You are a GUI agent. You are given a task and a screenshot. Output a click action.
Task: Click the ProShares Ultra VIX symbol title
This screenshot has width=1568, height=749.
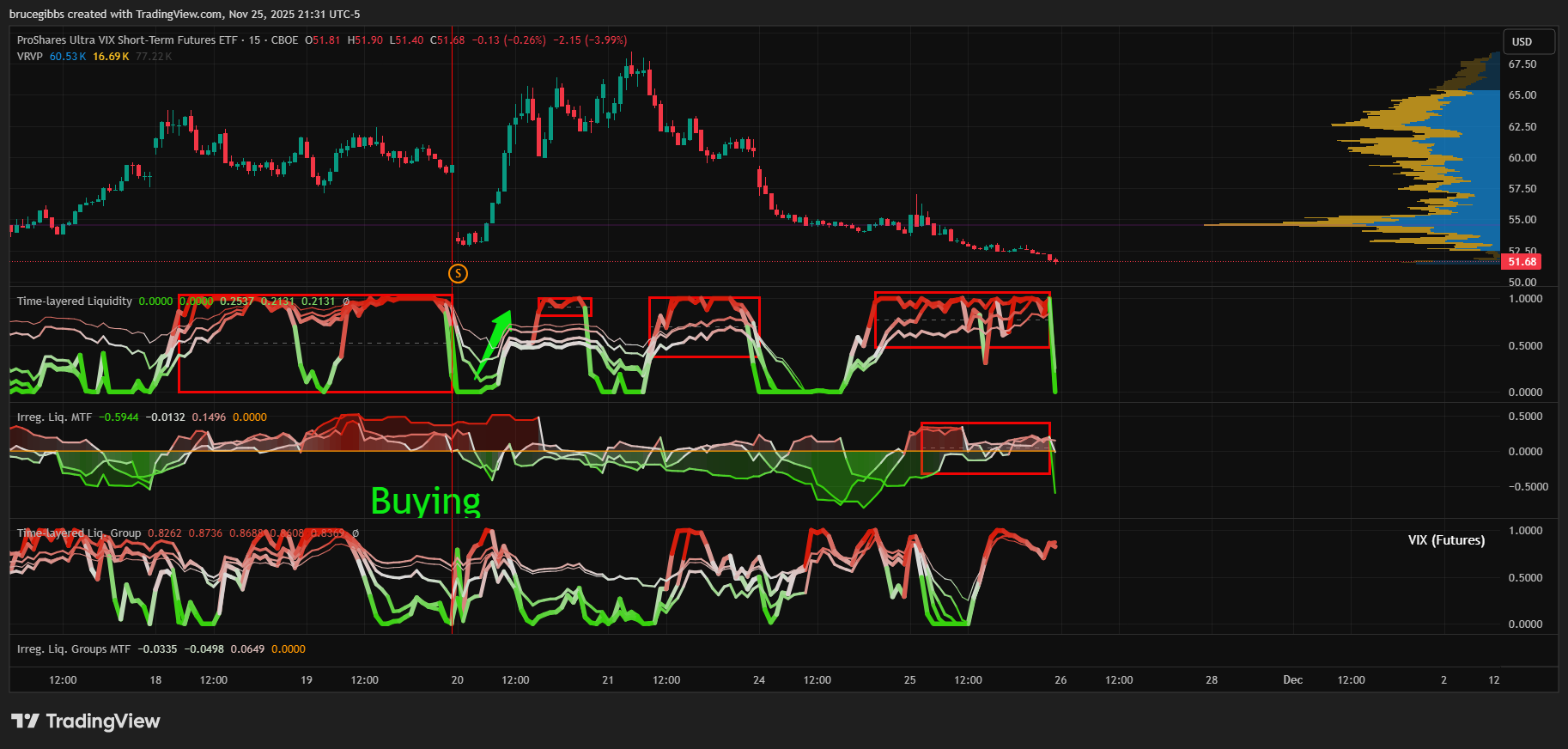(x=127, y=40)
